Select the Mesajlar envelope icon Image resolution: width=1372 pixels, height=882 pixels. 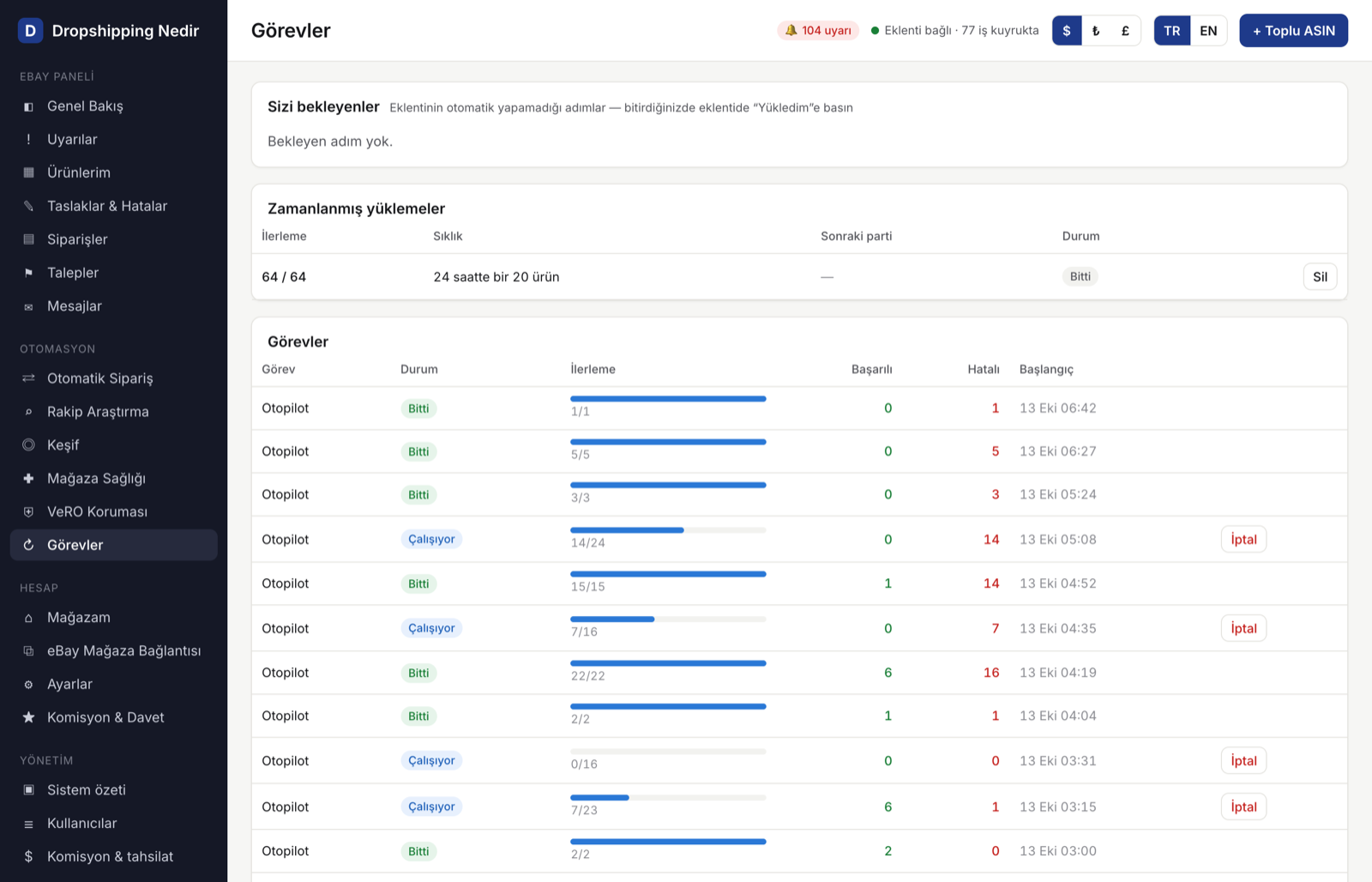28,306
